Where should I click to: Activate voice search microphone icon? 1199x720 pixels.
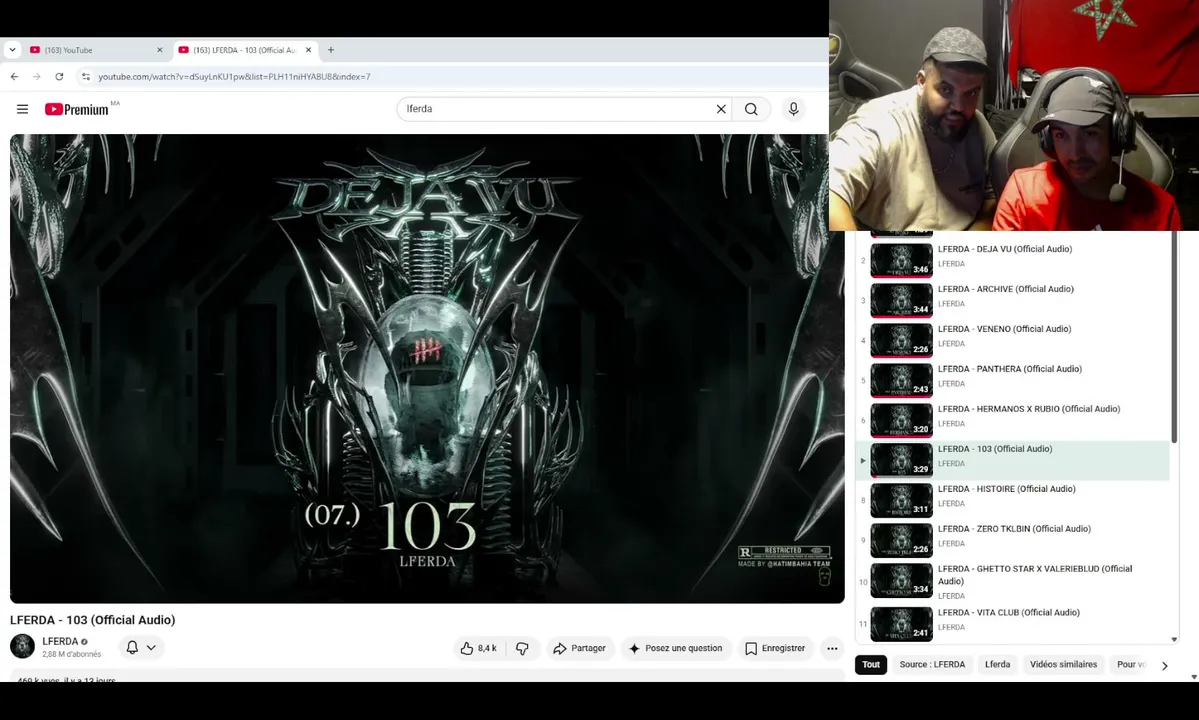click(793, 109)
